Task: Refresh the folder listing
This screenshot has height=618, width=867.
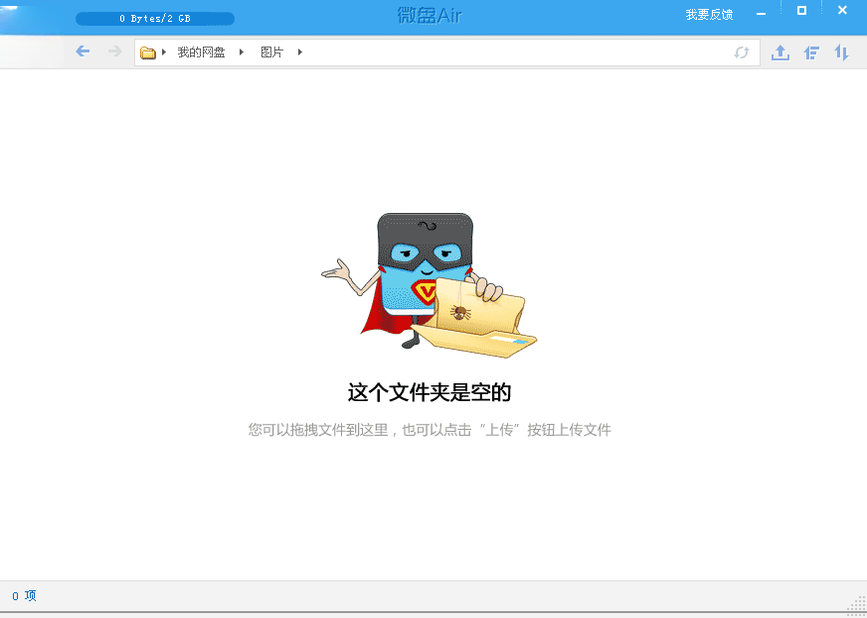Action: [741, 53]
